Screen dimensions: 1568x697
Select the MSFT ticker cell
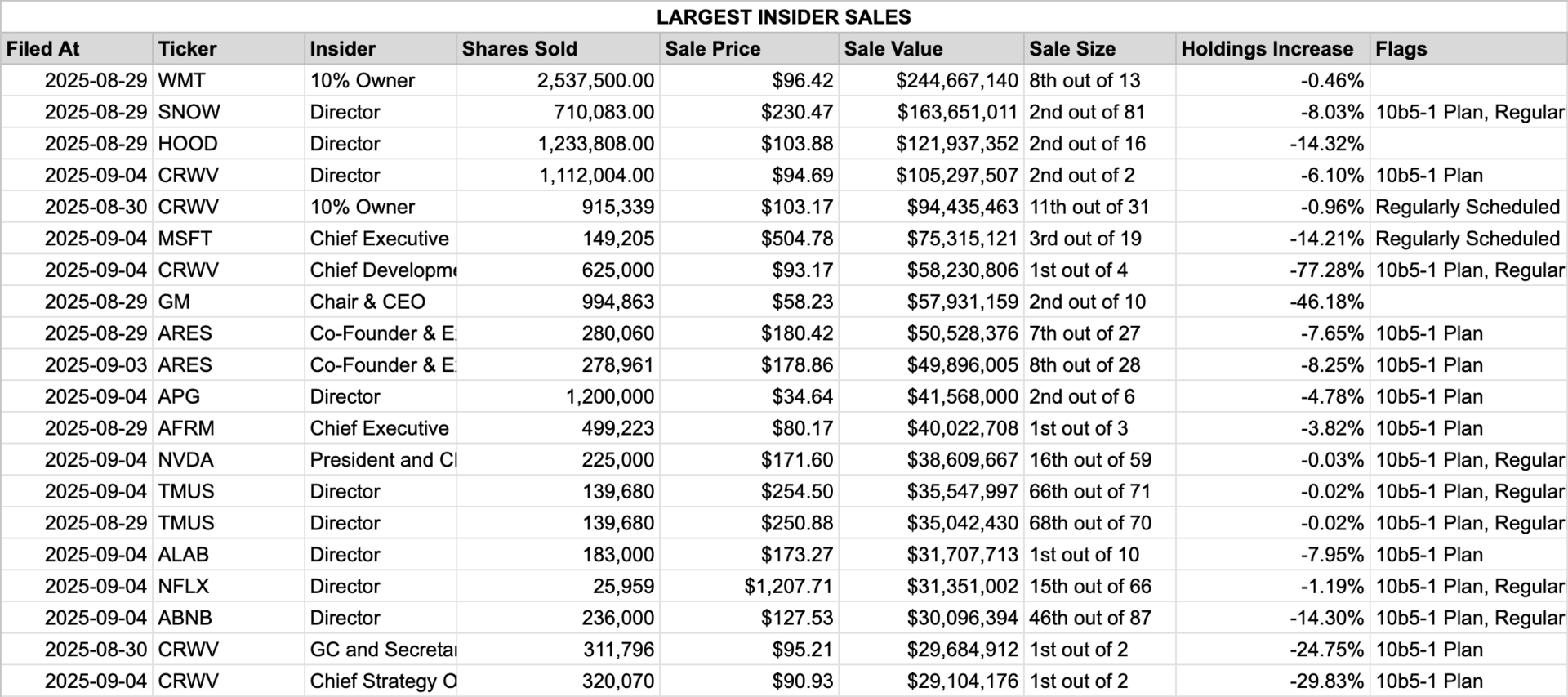point(229,239)
